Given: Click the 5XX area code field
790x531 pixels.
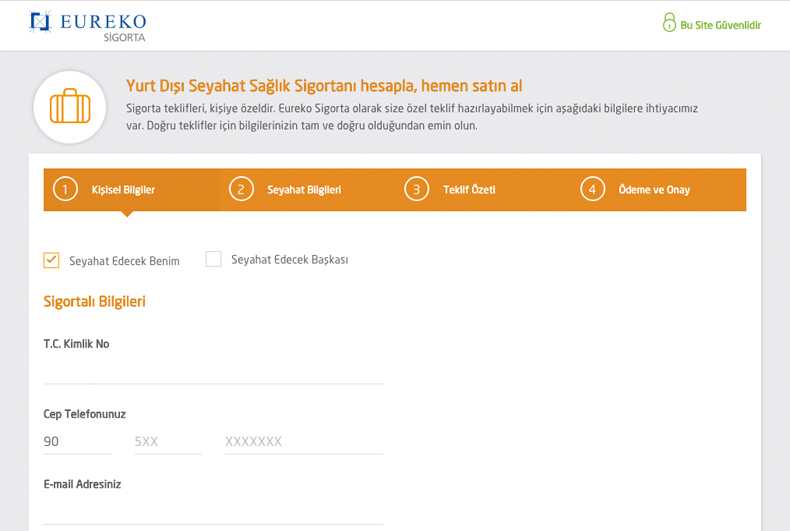Looking at the screenshot, I should (168, 442).
